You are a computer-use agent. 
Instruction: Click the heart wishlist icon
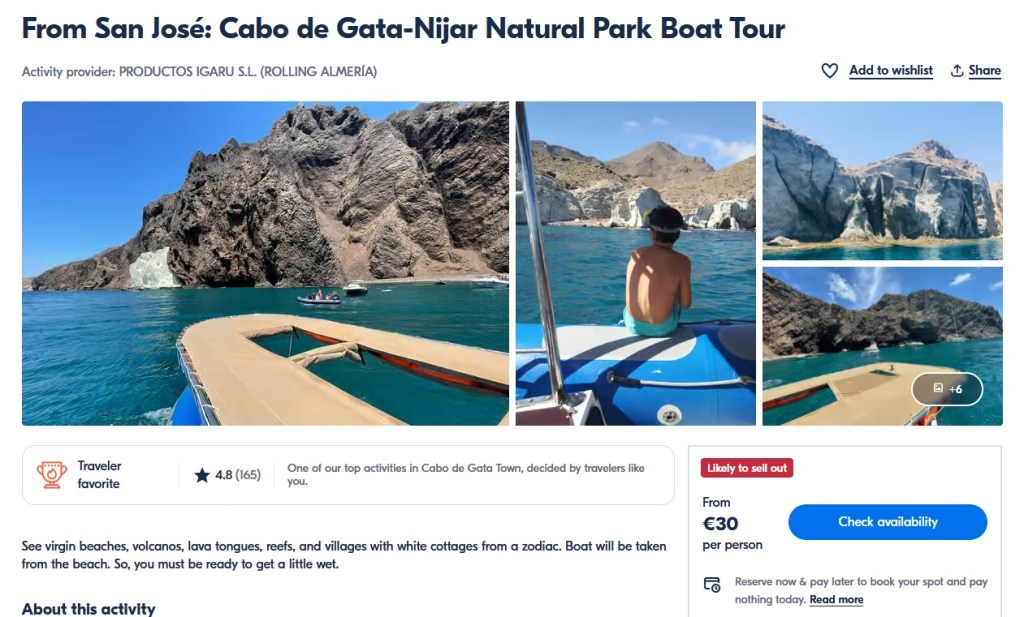[x=829, y=71]
